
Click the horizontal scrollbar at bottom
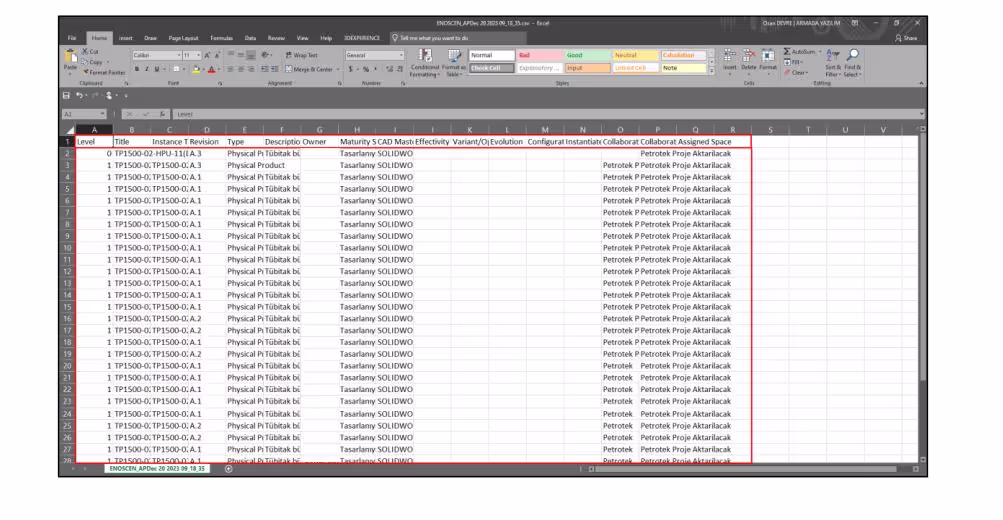pos(745,469)
